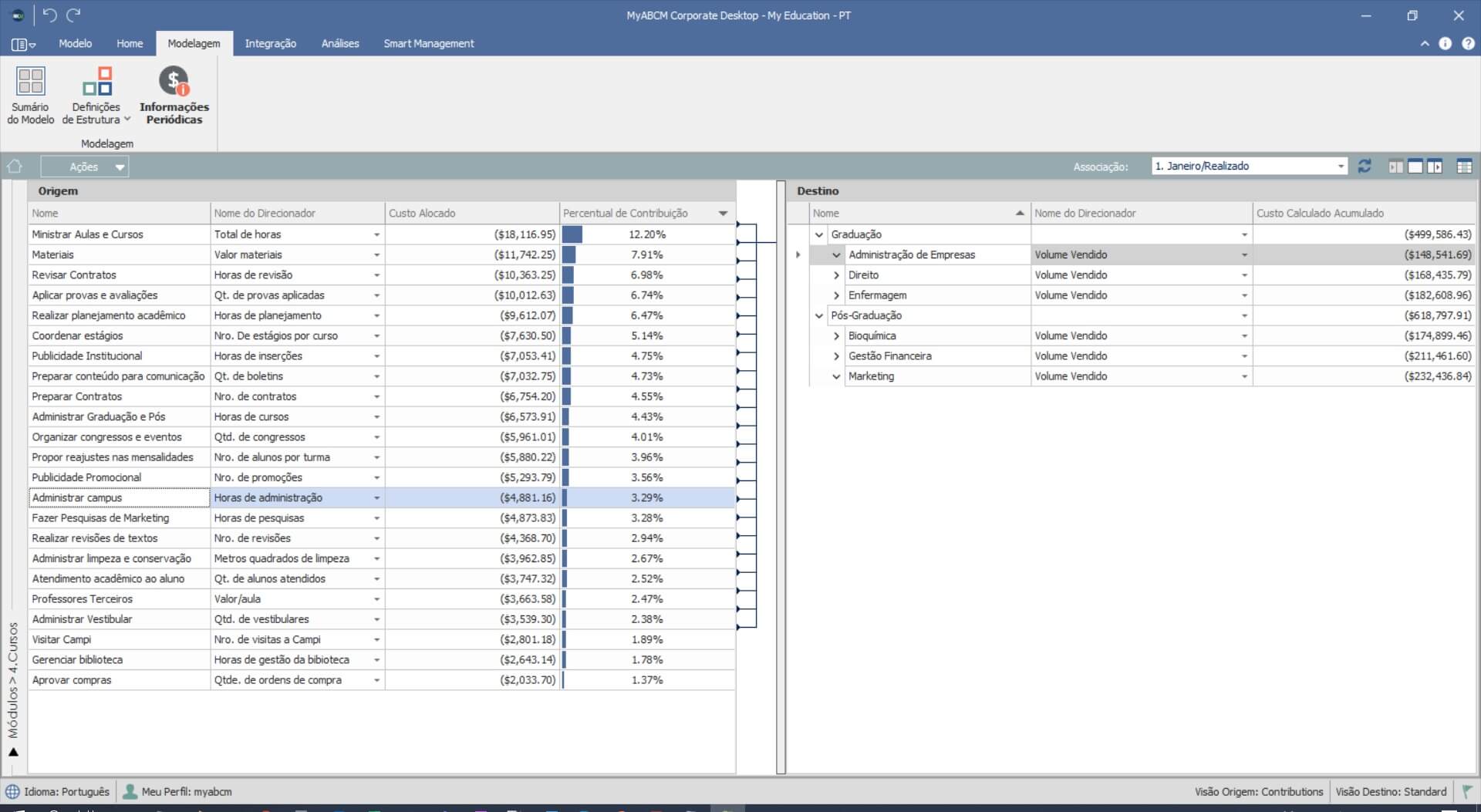Switch to single panel layout
Image resolution: width=1481 pixels, height=812 pixels.
pyautogui.click(x=1415, y=167)
